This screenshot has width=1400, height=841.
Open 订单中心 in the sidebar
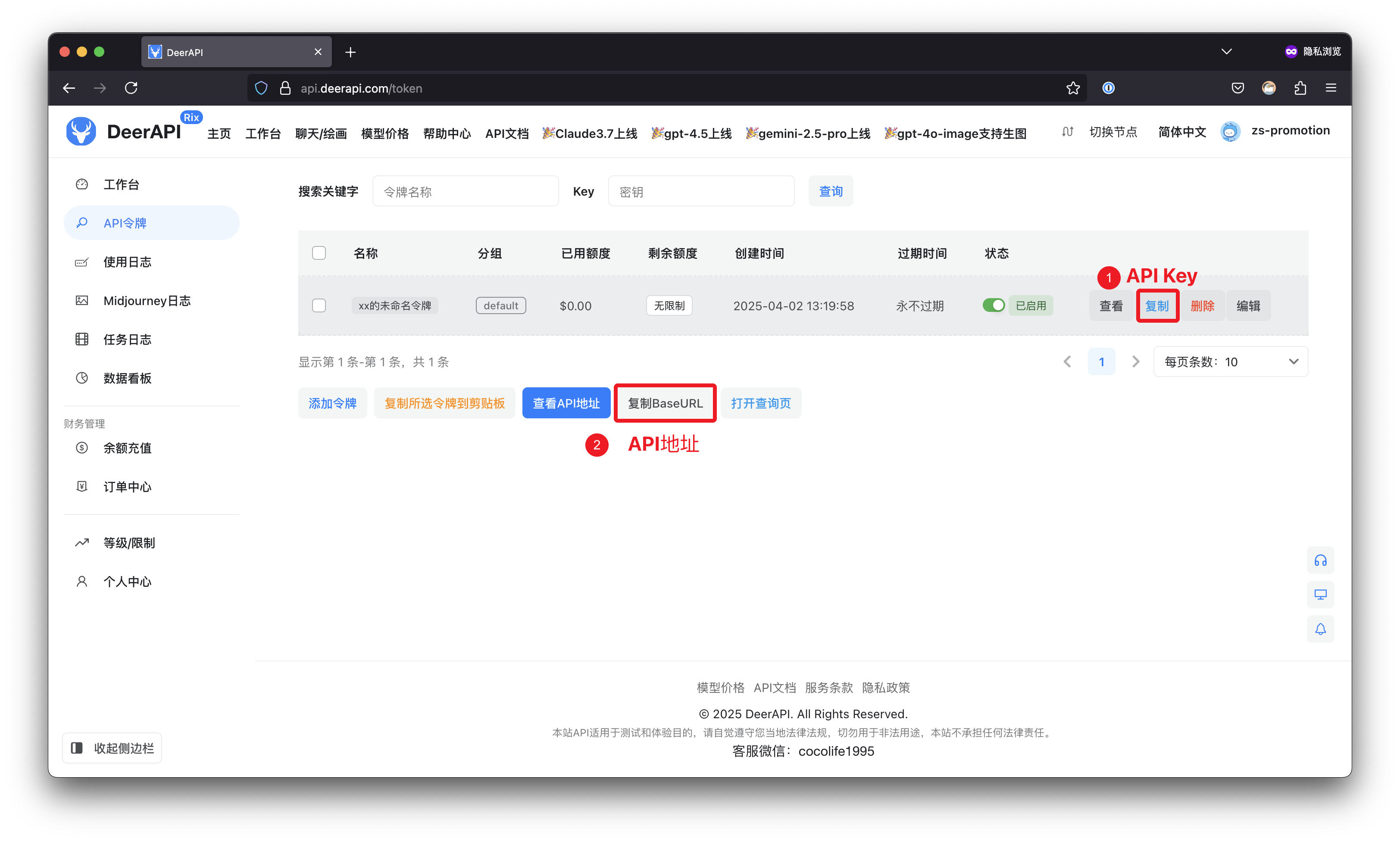[151, 487]
